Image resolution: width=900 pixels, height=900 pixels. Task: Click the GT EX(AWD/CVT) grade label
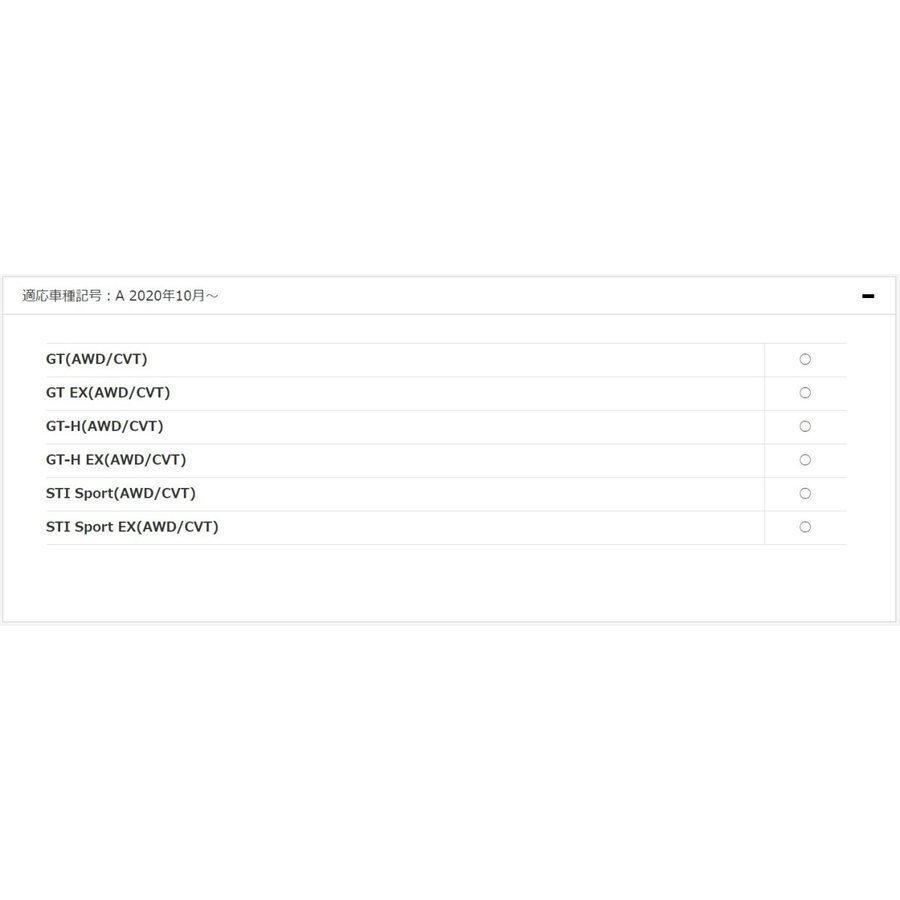(108, 393)
